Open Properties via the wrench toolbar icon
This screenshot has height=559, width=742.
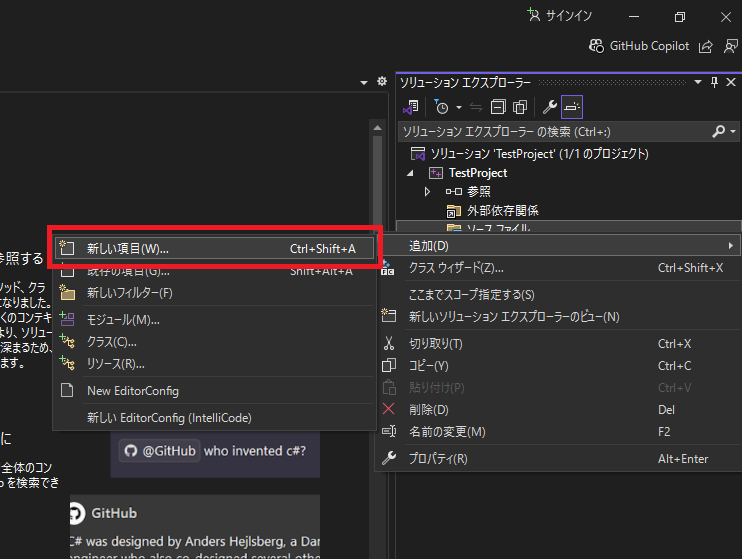pyautogui.click(x=549, y=107)
